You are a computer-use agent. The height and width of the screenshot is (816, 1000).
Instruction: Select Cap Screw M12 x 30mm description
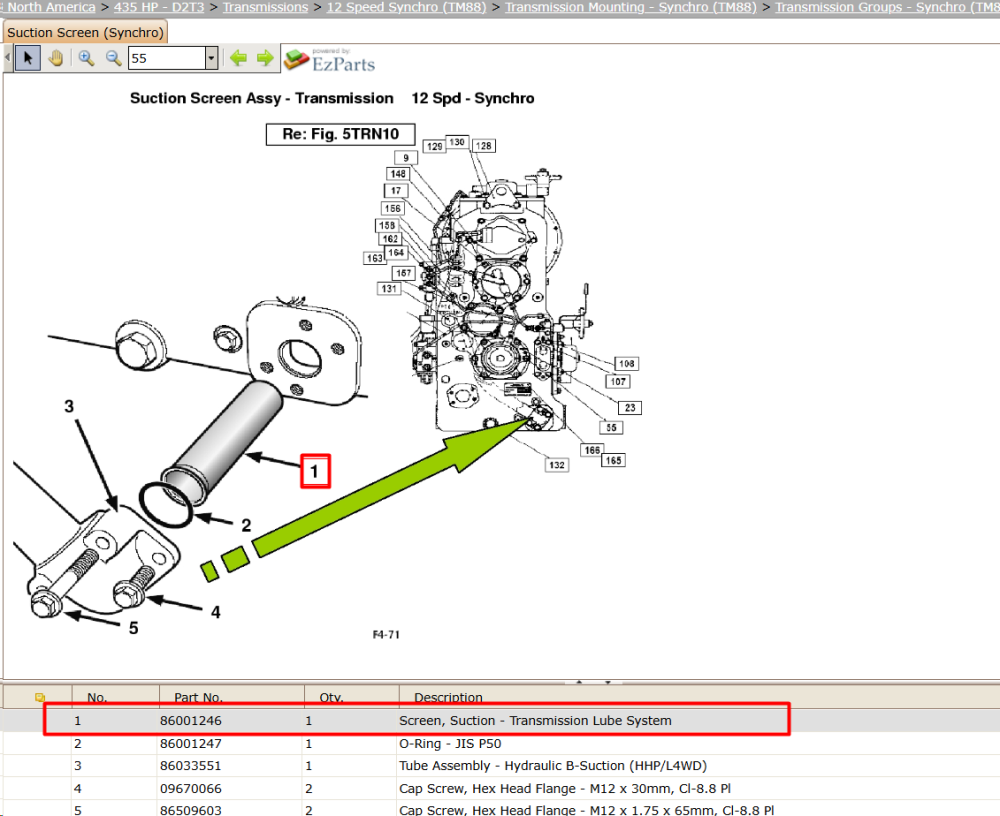pos(565,789)
